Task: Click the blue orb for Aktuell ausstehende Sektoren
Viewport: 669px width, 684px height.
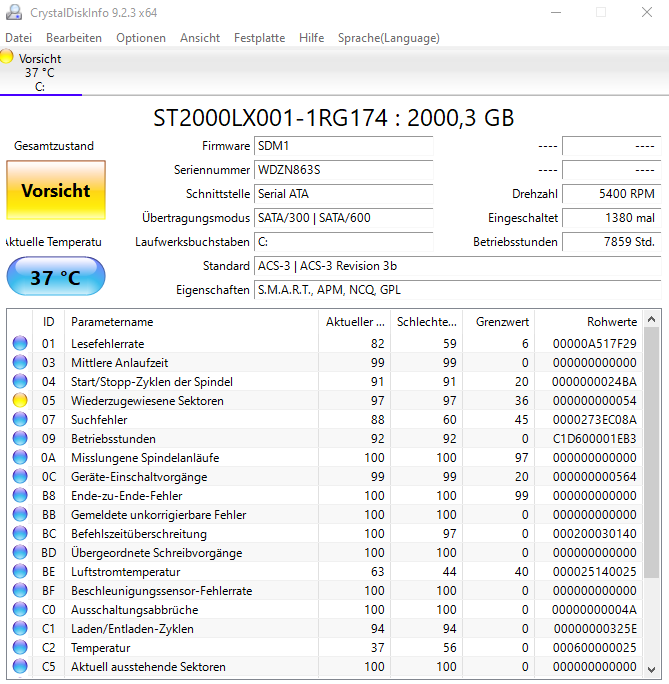Action: pos(20,666)
